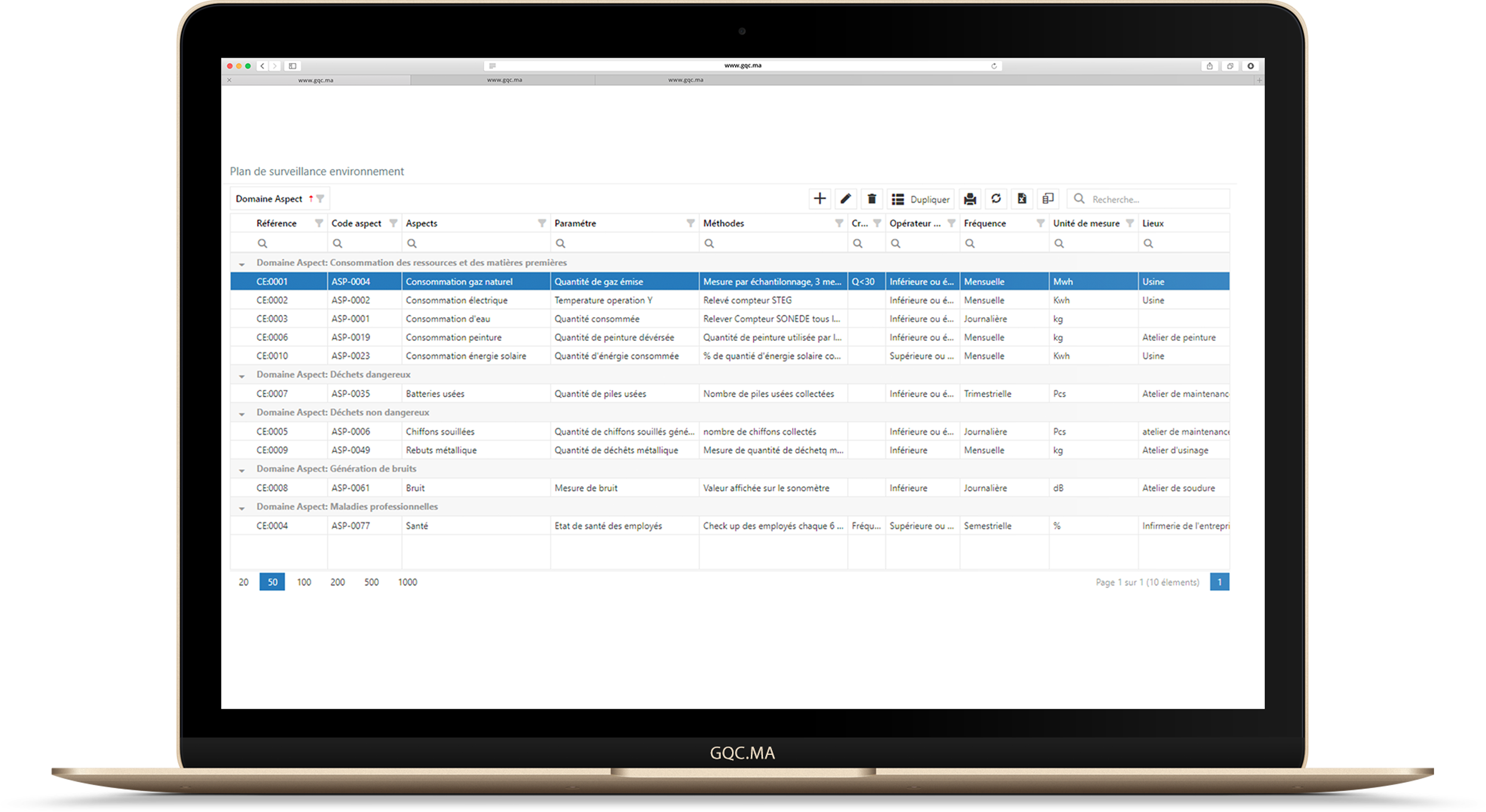Viewport: 1486px width, 812px height.
Task: Click the trash delete icon
Action: pyautogui.click(x=872, y=199)
